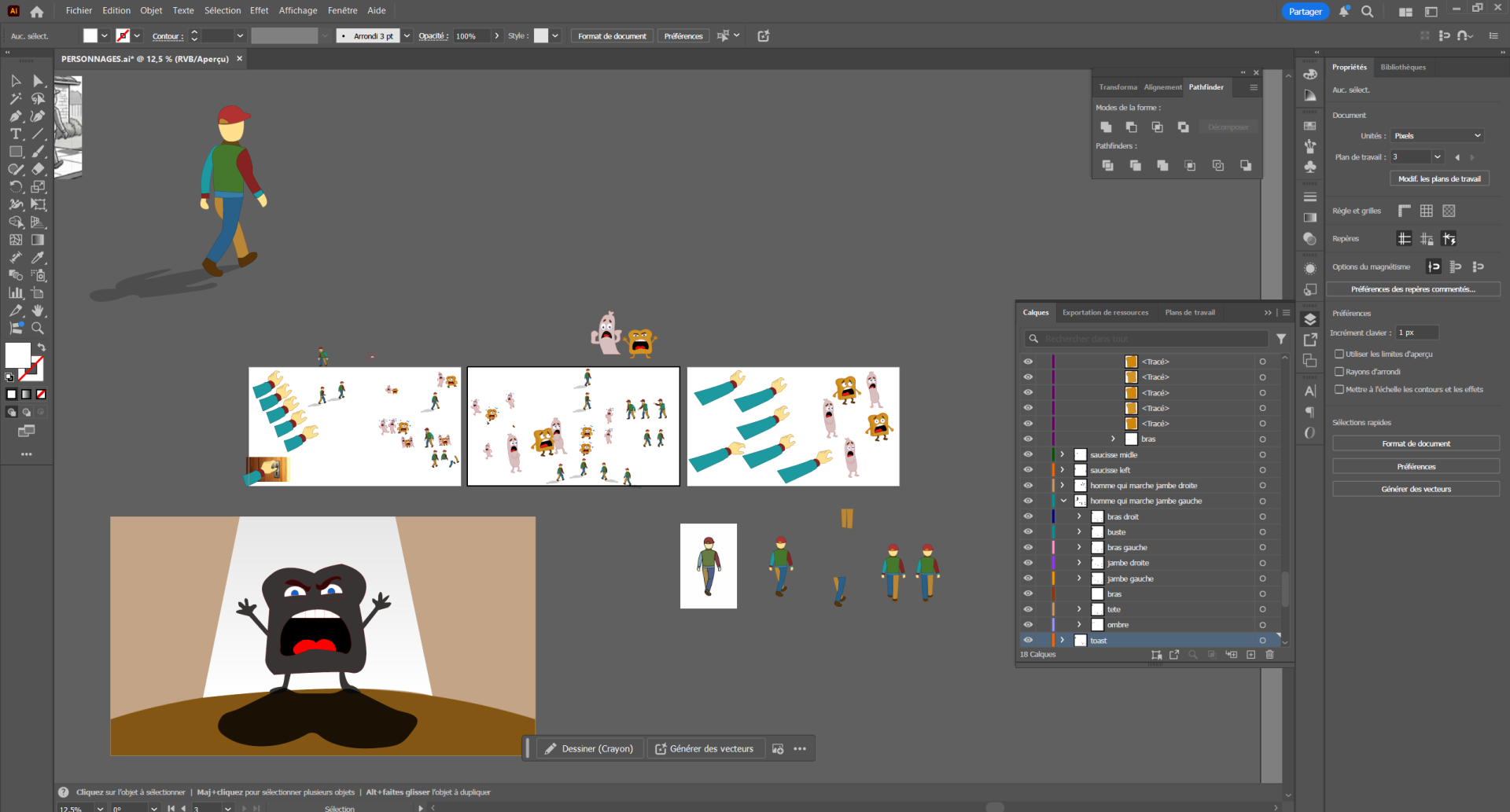Open the Style dropdown arrow
The image size is (1510, 812).
555,36
